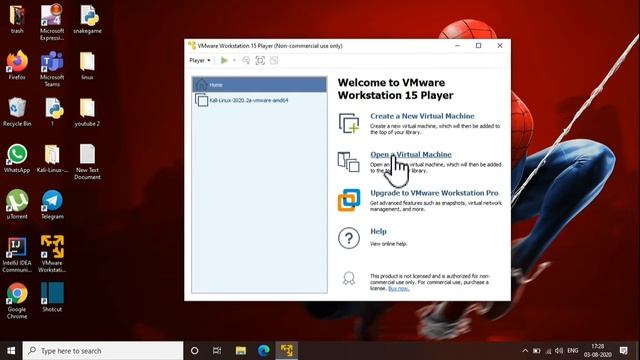Click the volume speaker tray icon
The width and height of the screenshot is (640, 360).
pyautogui.click(x=559, y=351)
